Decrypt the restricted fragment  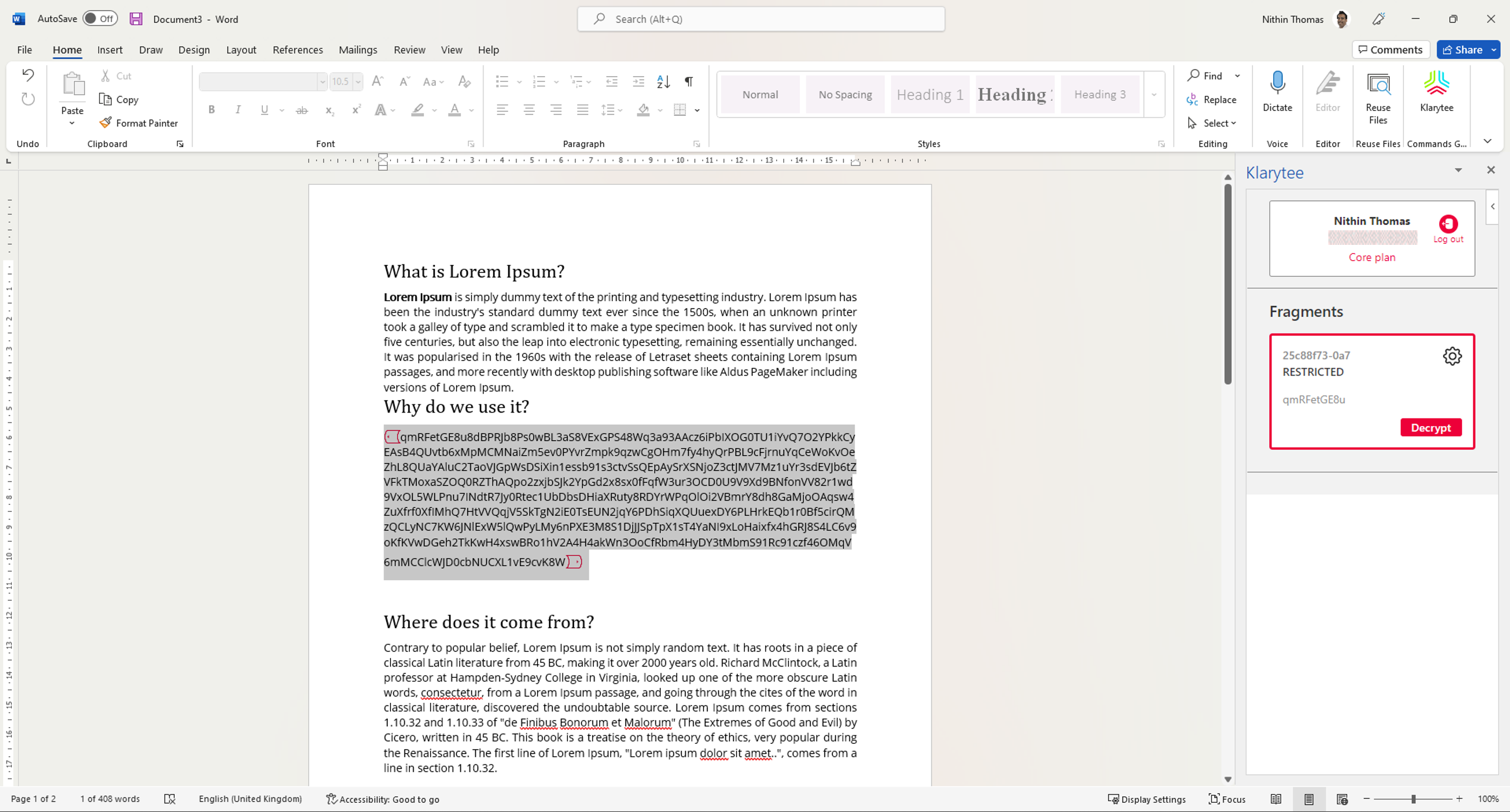click(x=1431, y=427)
